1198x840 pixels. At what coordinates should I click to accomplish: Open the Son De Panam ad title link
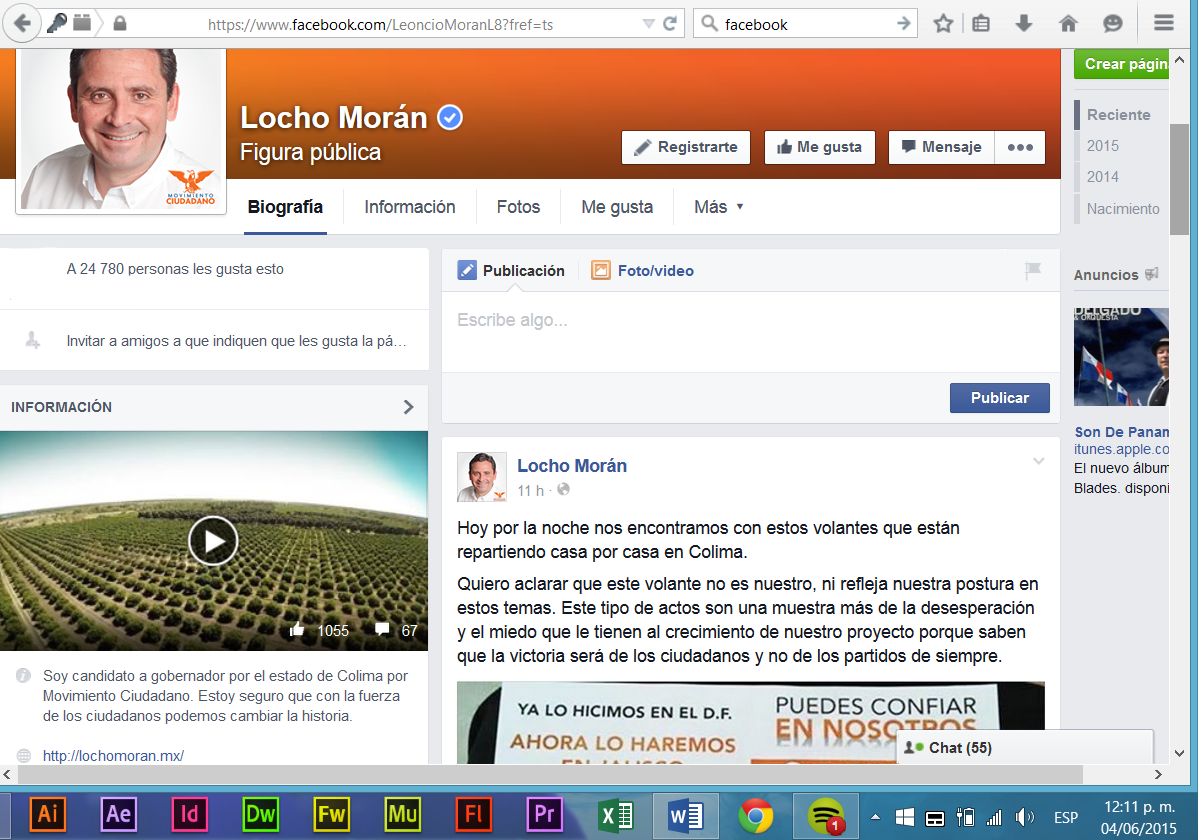[1121, 432]
